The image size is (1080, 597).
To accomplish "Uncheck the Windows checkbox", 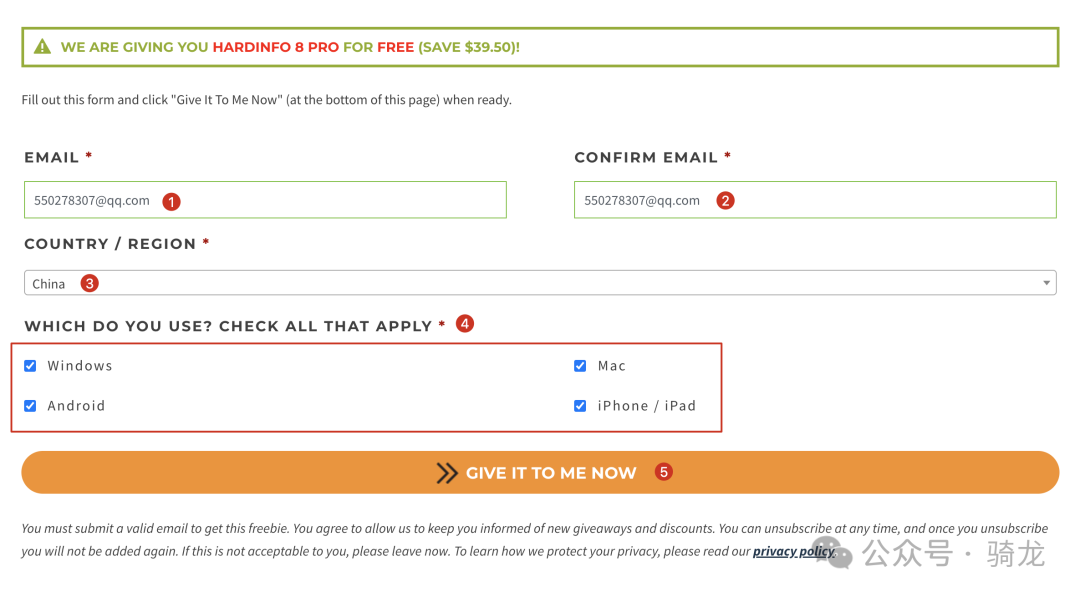I will [x=30, y=366].
